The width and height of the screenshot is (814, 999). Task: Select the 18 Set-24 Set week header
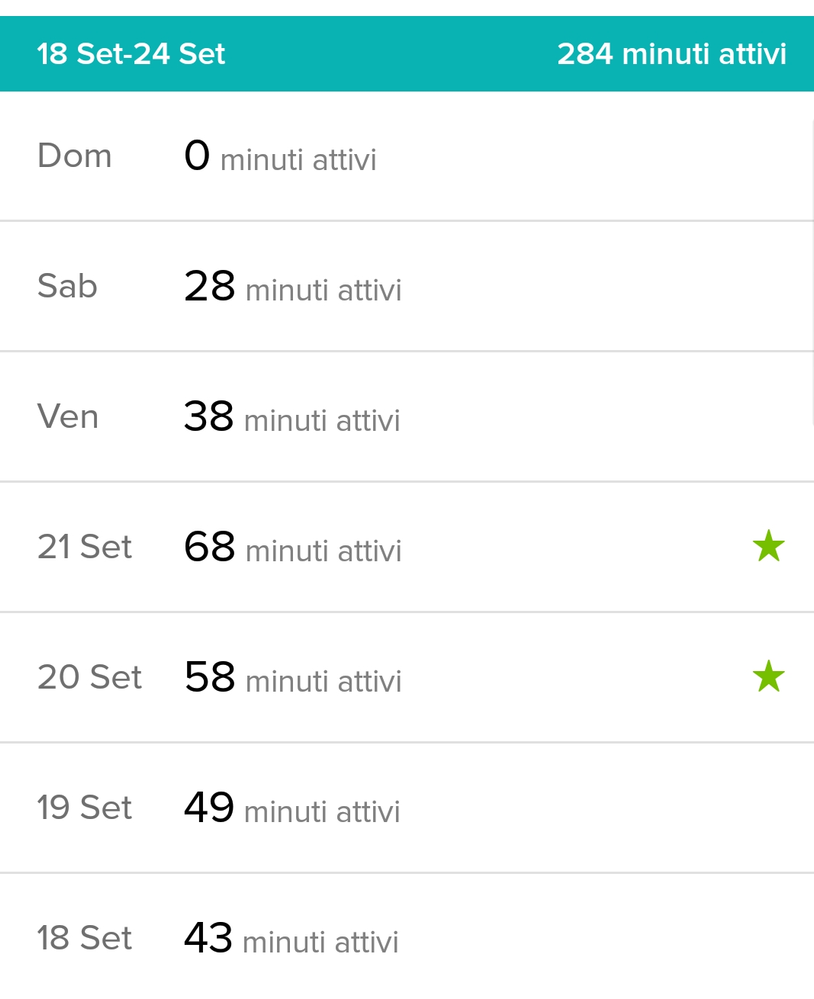[x=131, y=54]
